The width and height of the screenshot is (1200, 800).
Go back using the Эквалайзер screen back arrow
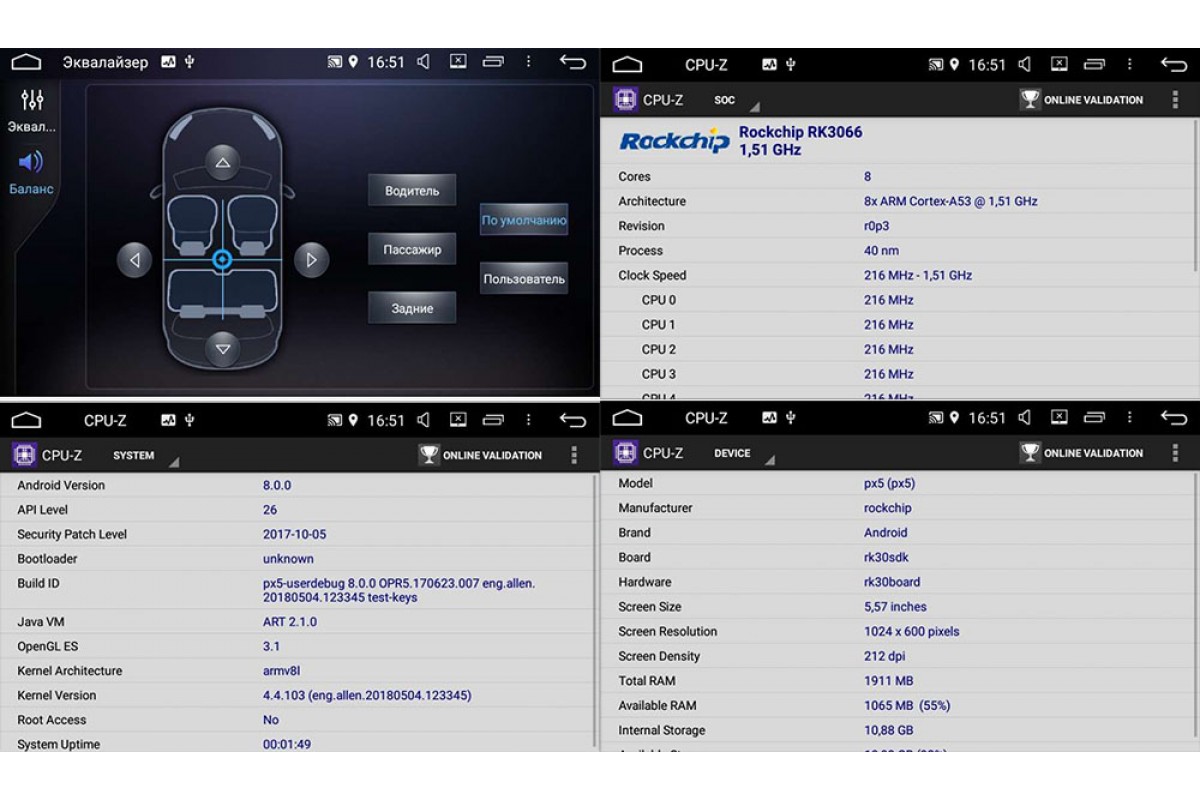click(x=573, y=62)
